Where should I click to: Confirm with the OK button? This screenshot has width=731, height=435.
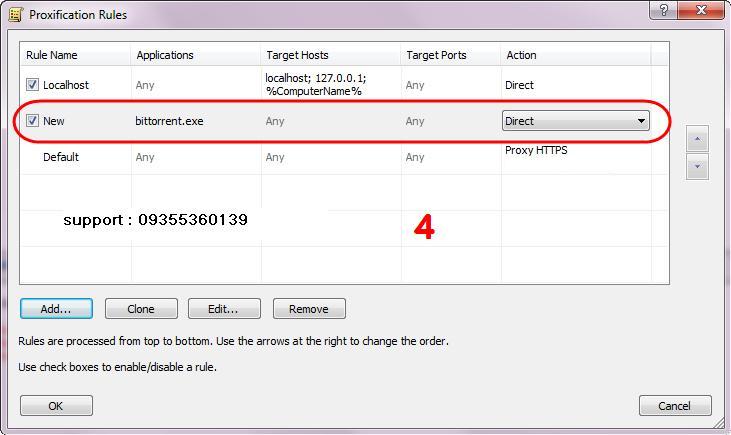pyautogui.click(x=56, y=406)
